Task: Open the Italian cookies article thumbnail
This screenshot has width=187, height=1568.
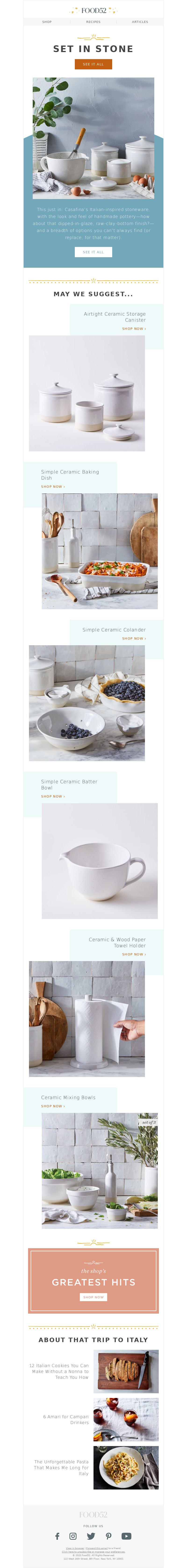Action: (126, 1371)
